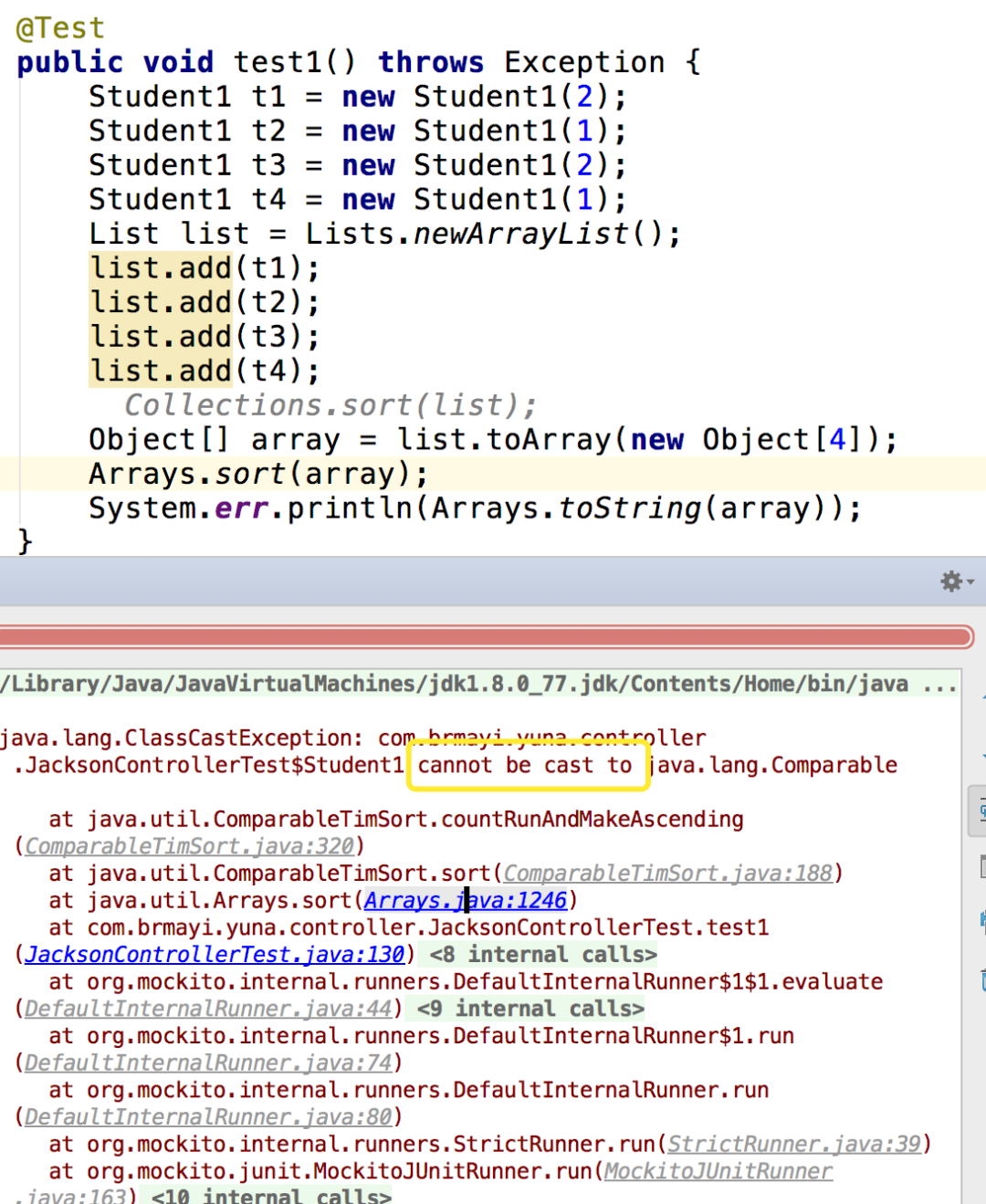Click the Arrays.sort(array) line
The image size is (986, 1204).
258,474
